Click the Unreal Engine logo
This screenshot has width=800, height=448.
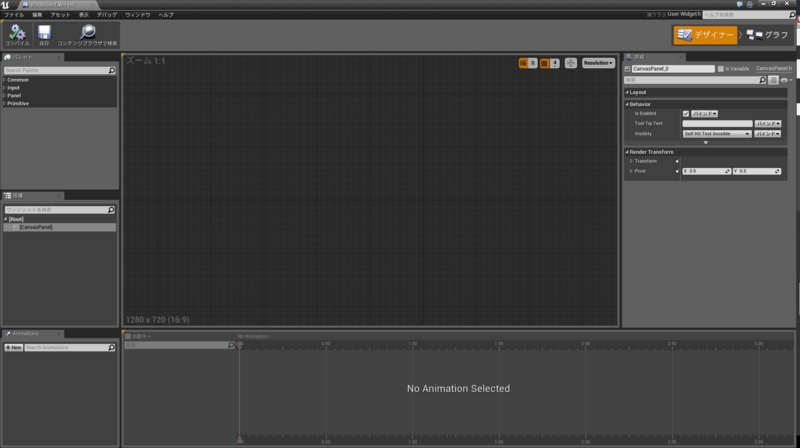click(5, 5)
